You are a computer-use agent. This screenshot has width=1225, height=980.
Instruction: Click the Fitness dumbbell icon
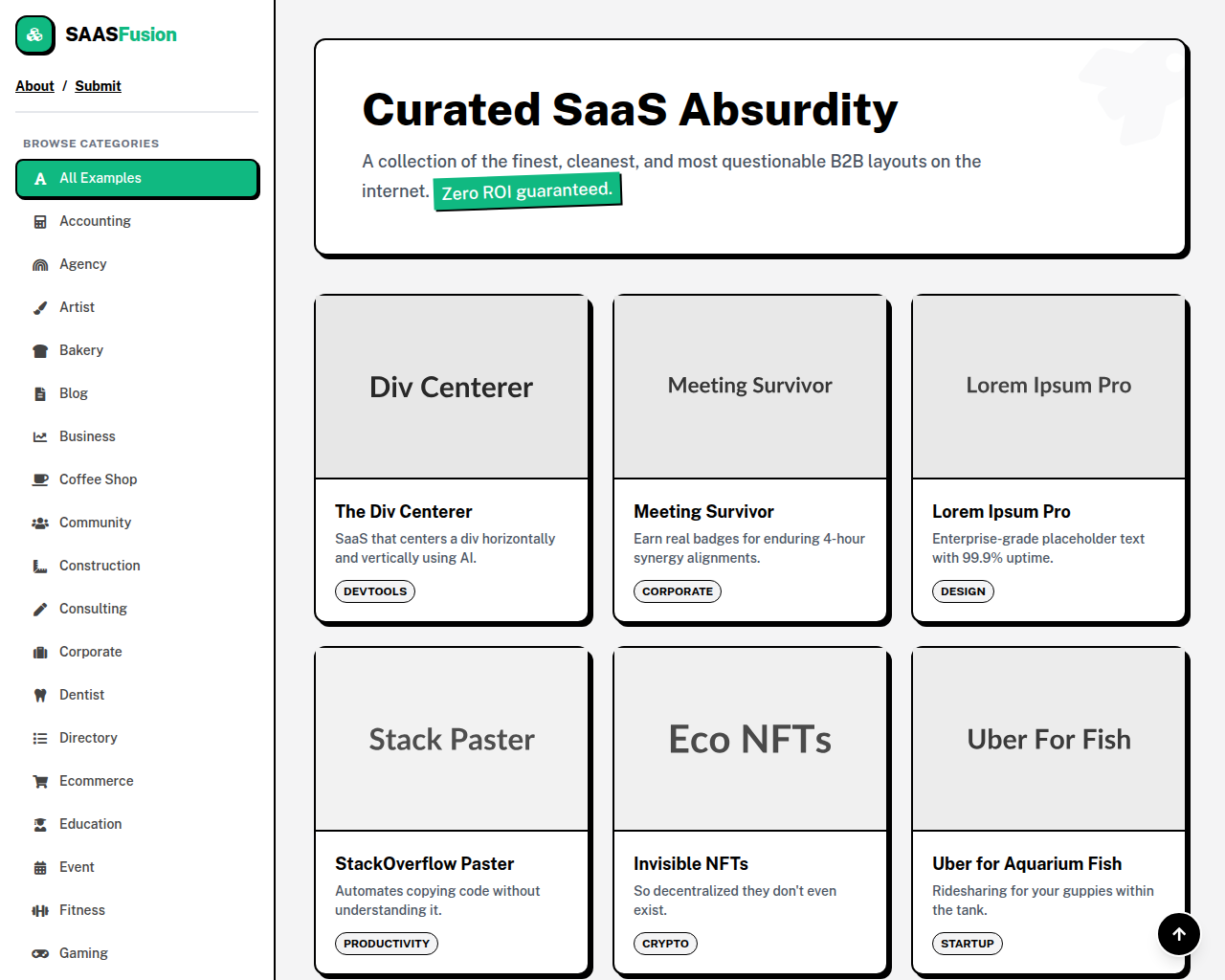click(39, 910)
